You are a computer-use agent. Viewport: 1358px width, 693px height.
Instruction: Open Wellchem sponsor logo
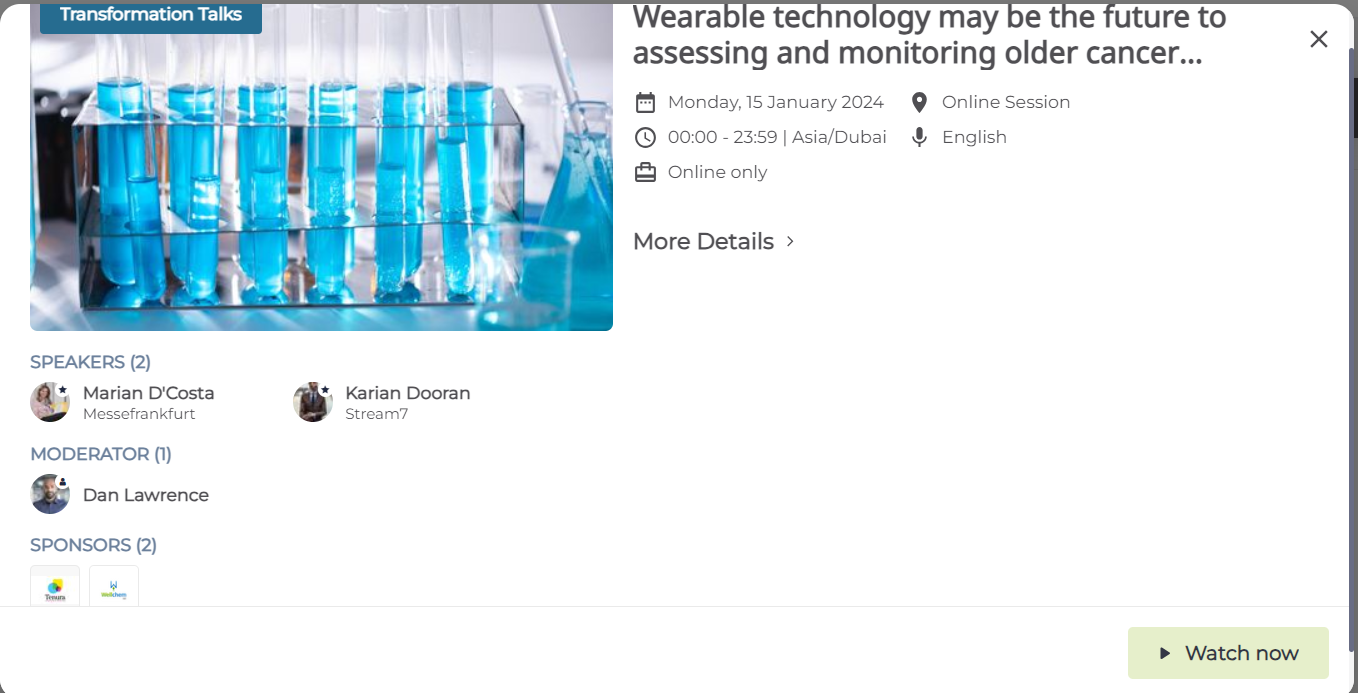pos(114,586)
